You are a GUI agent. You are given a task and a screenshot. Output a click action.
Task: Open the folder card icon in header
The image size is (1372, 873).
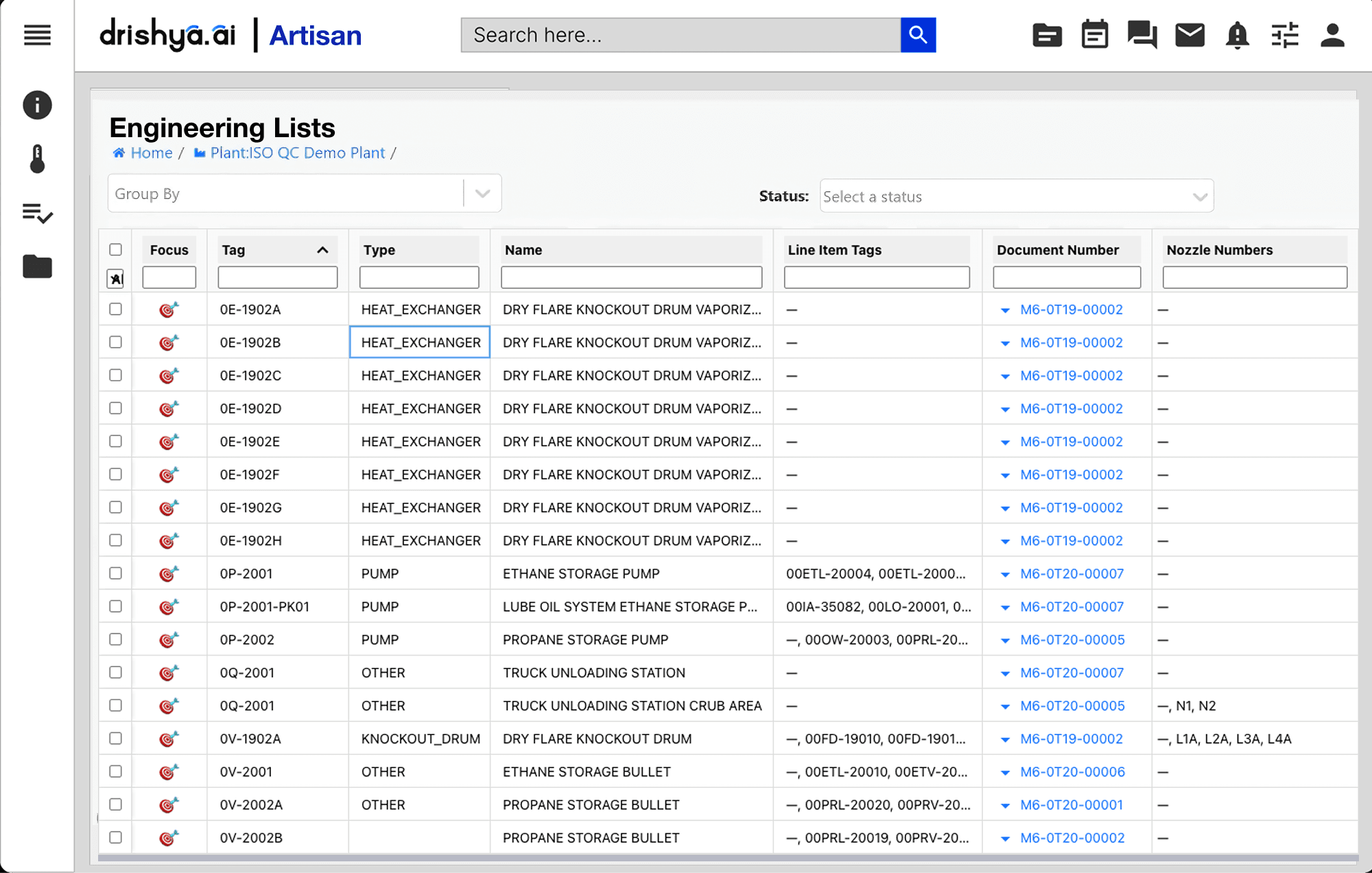[x=1047, y=35]
